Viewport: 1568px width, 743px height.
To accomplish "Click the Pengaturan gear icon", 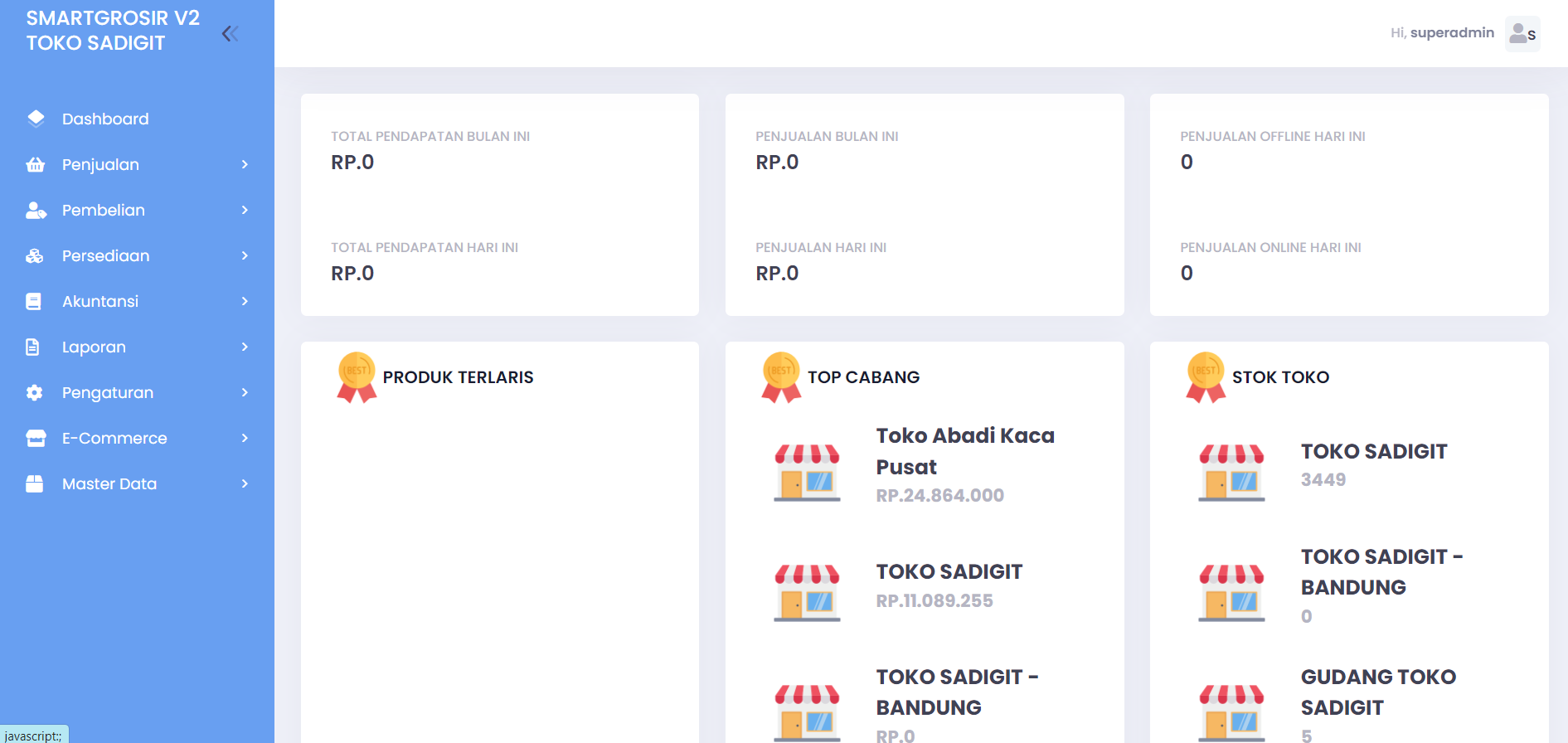I will [x=34, y=392].
